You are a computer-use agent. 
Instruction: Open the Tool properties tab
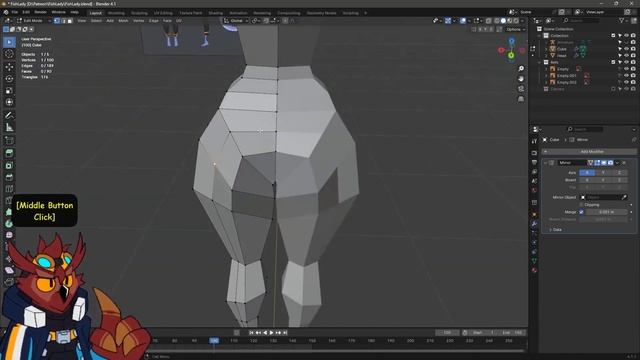(x=534, y=141)
